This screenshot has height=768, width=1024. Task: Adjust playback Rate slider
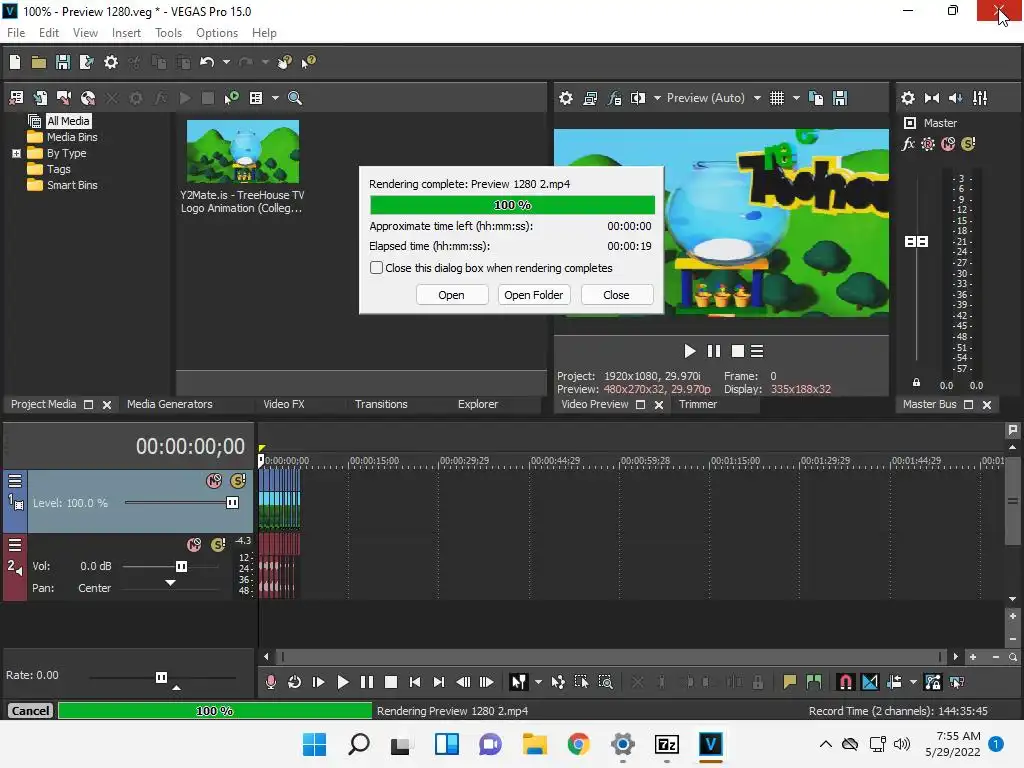pyautogui.click(x=161, y=677)
